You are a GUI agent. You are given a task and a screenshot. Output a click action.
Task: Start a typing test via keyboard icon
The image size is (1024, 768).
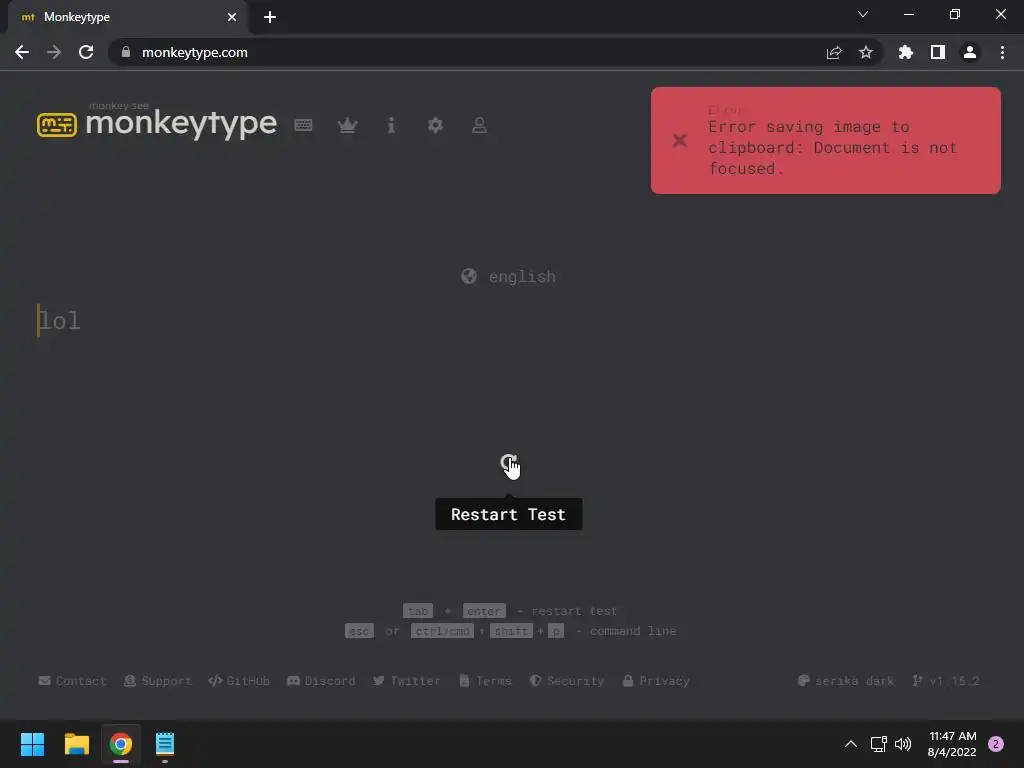click(303, 125)
